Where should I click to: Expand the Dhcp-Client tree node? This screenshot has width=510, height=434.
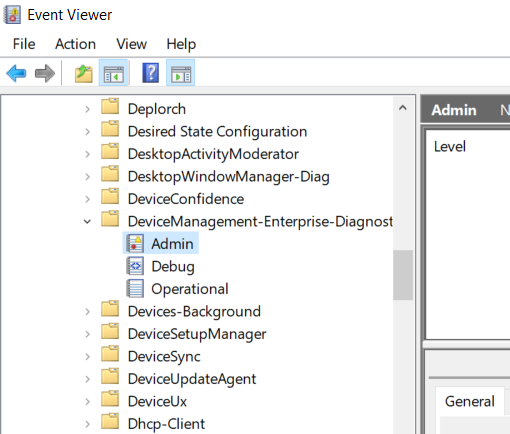pos(87,424)
